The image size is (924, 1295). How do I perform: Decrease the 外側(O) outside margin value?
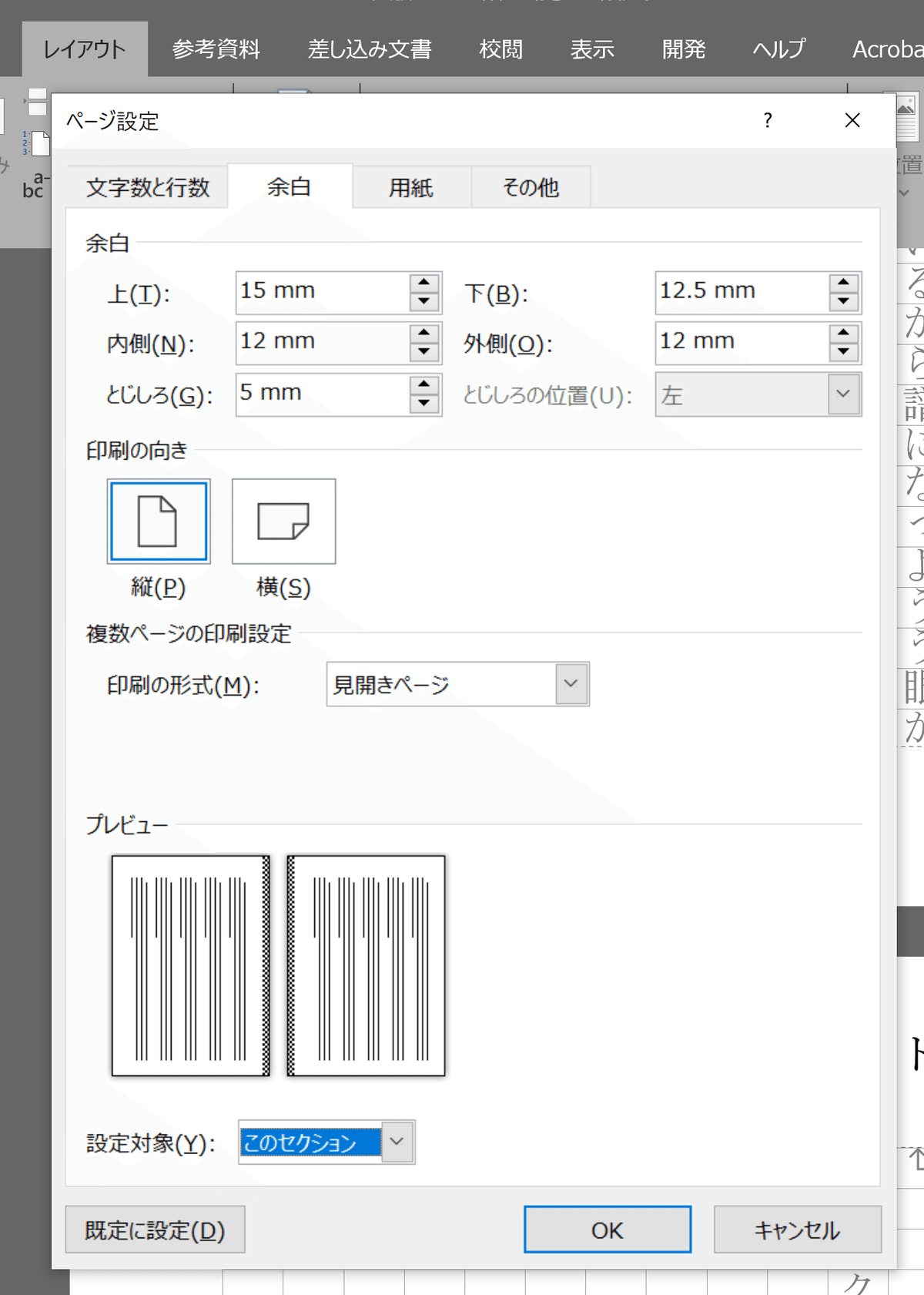pos(844,352)
